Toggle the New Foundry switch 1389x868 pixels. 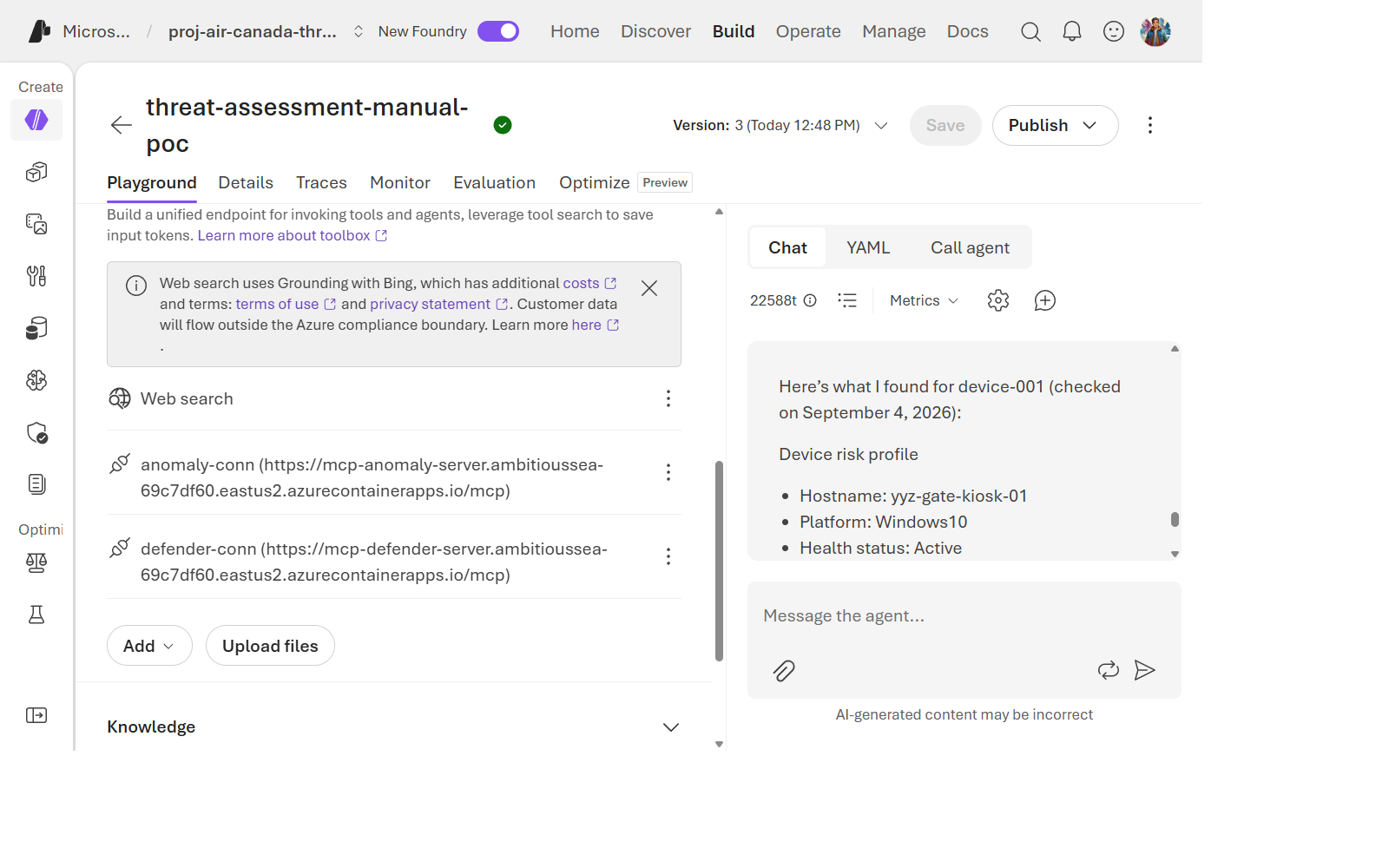[498, 31]
